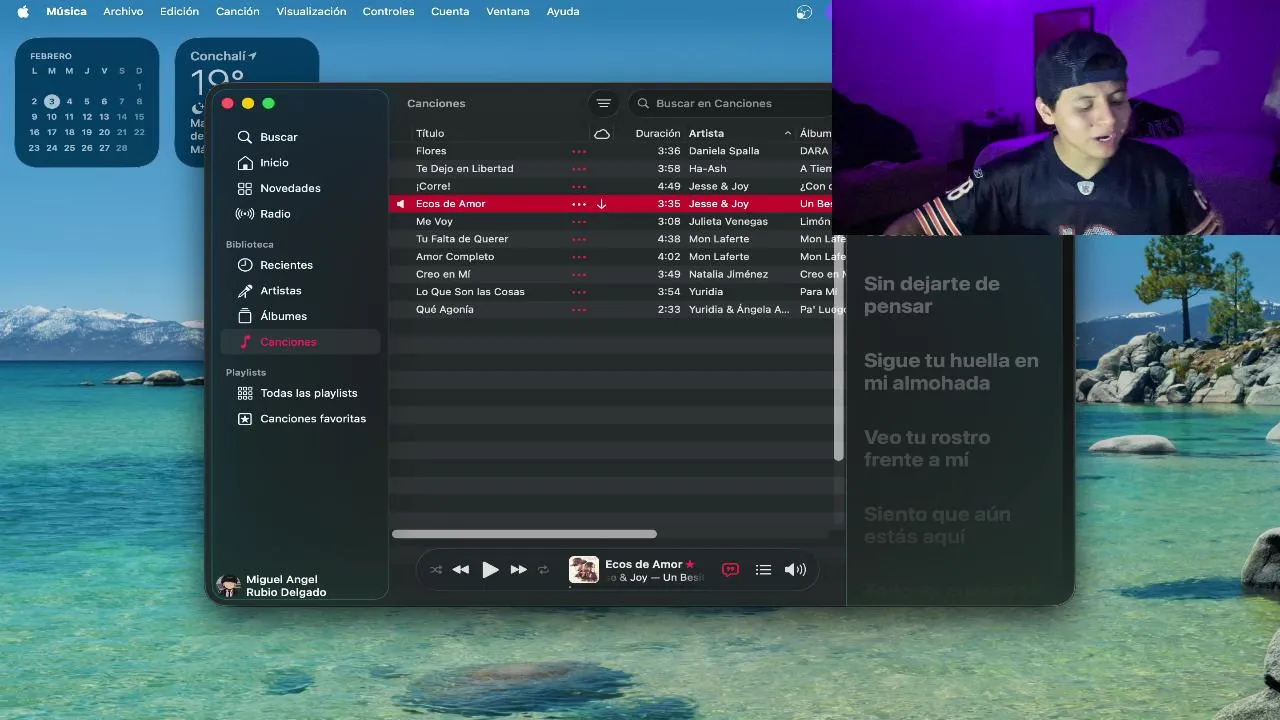The height and width of the screenshot is (720, 1280).
Task: Download Ecos de Amor with arrow icon
Action: (x=601, y=204)
